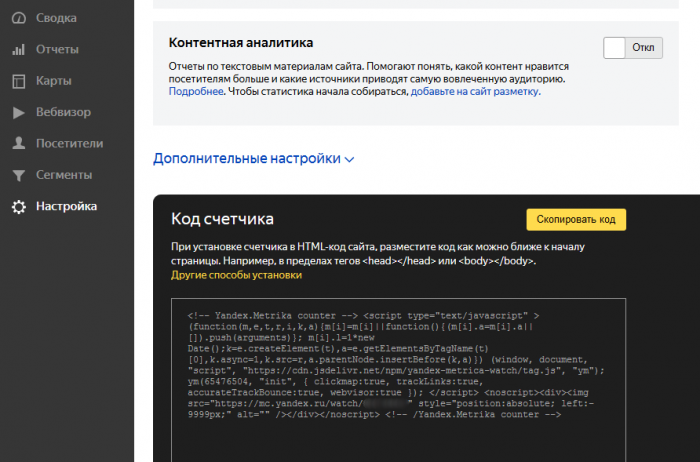Screen dimensions: 700x462
Task: Open Отчеты in the sidebar
Action: (57, 49)
